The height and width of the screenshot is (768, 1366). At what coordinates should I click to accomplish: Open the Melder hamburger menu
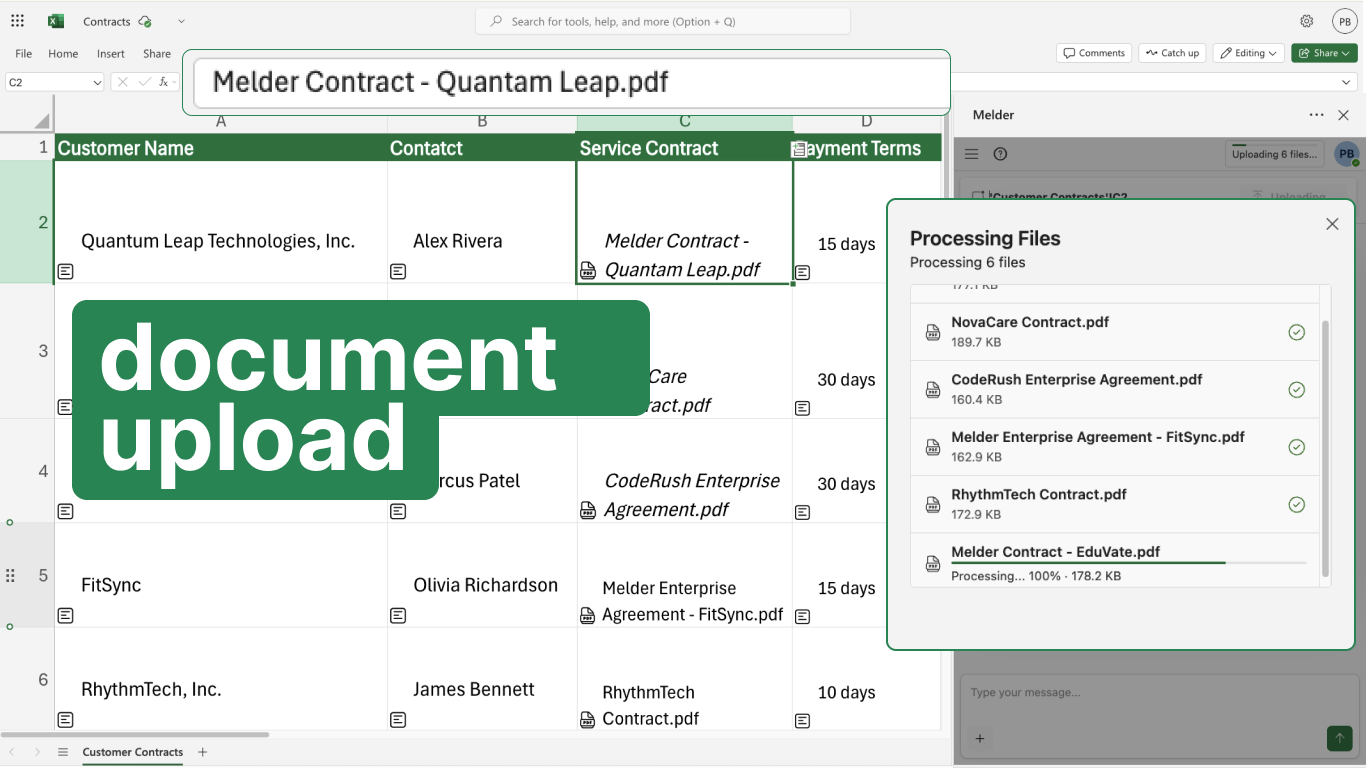pyautogui.click(x=971, y=154)
